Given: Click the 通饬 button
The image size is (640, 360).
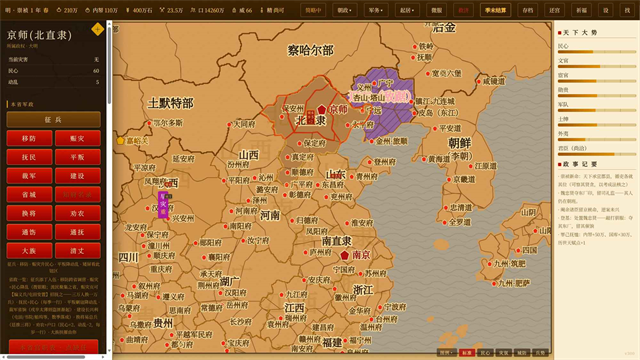Looking at the screenshot, I should pos(29,232).
